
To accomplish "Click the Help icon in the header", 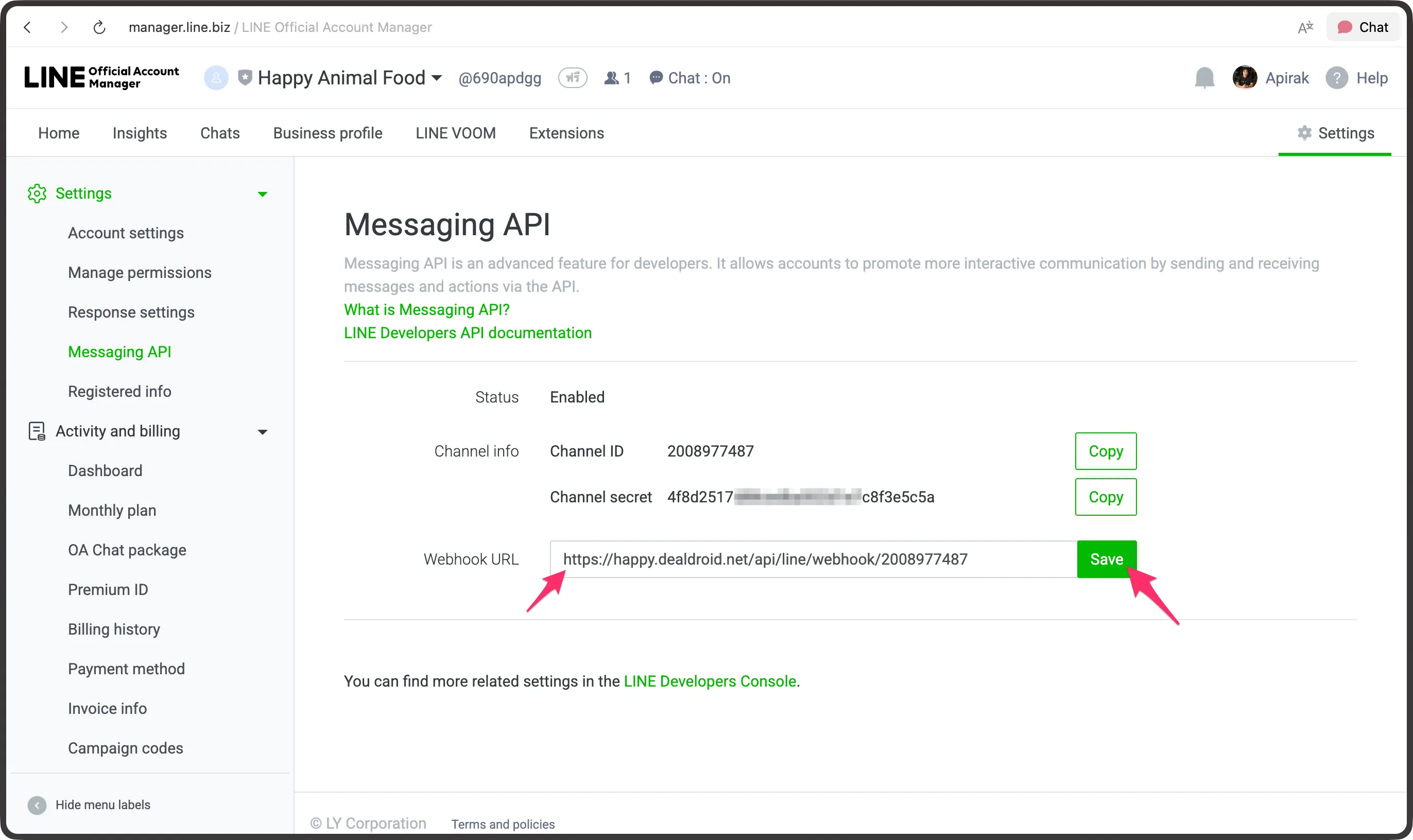I will click(1338, 78).
